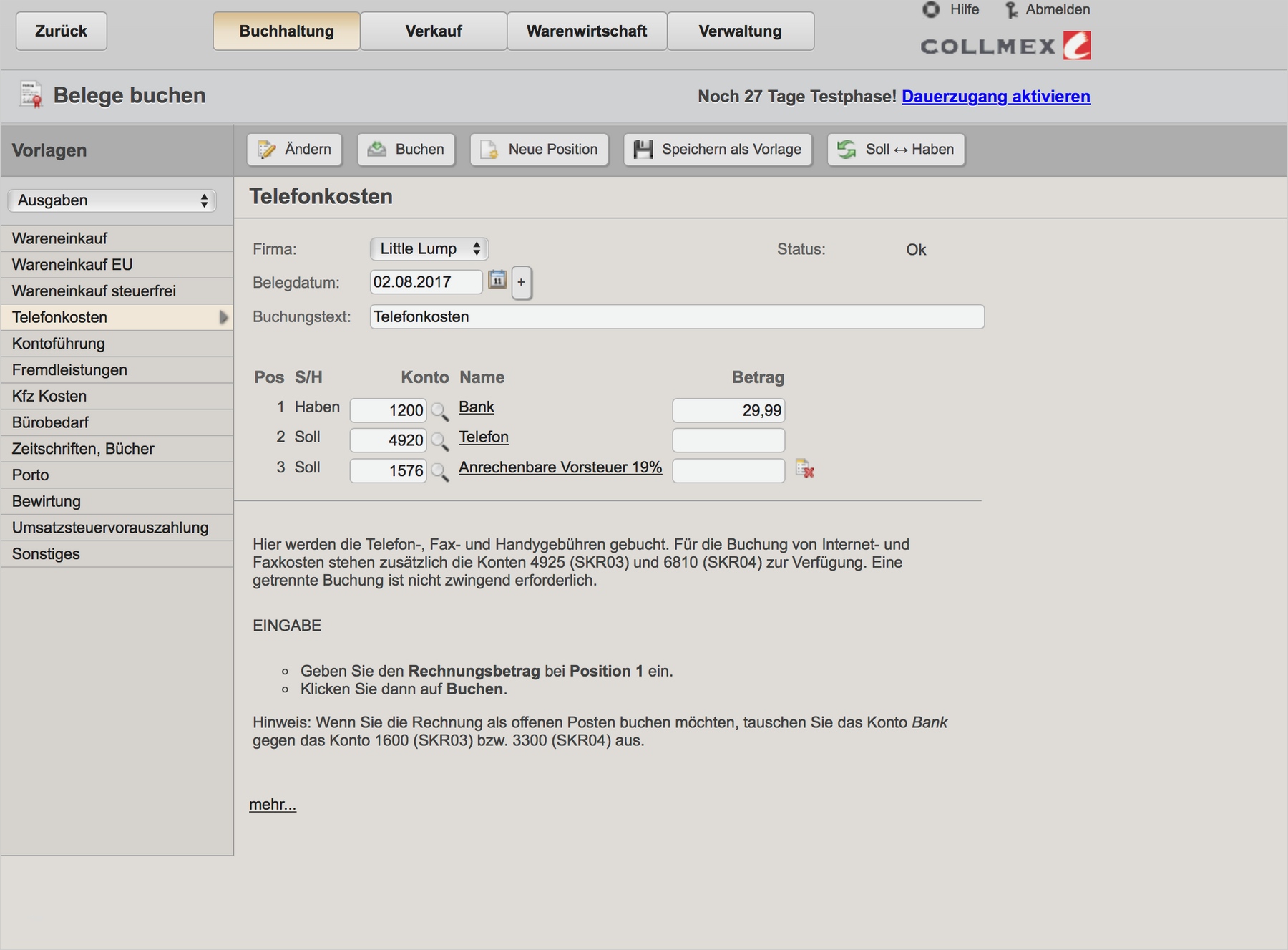Screen dimensions: 1288x950
Task: Click the empty Betrag field for Vorsteuer
Action: click(728, 470)
